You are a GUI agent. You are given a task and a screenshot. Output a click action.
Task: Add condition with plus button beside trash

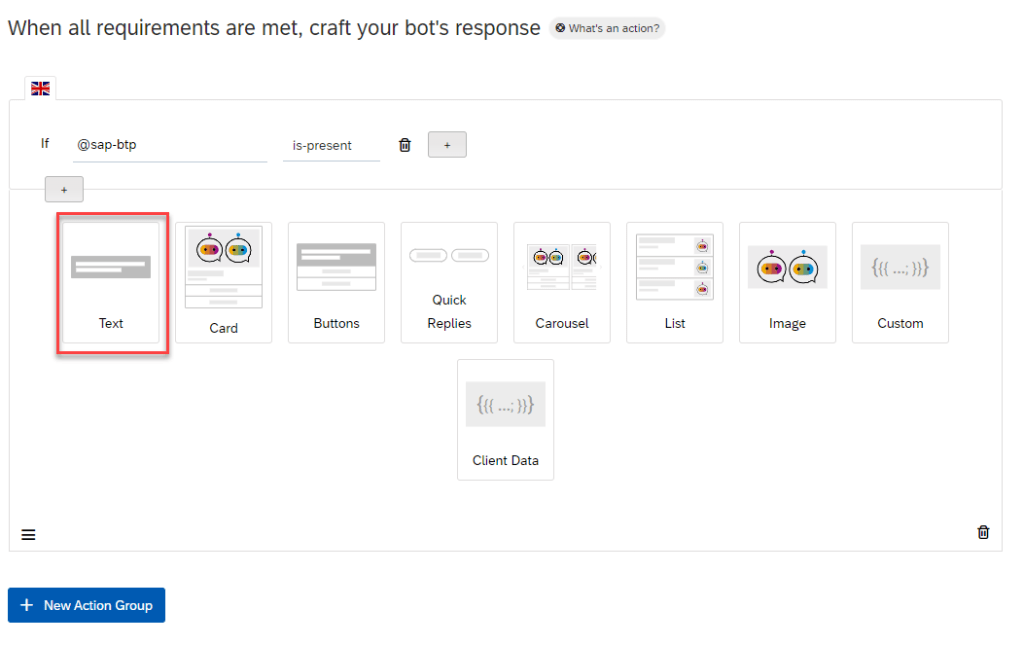[447, 145]
